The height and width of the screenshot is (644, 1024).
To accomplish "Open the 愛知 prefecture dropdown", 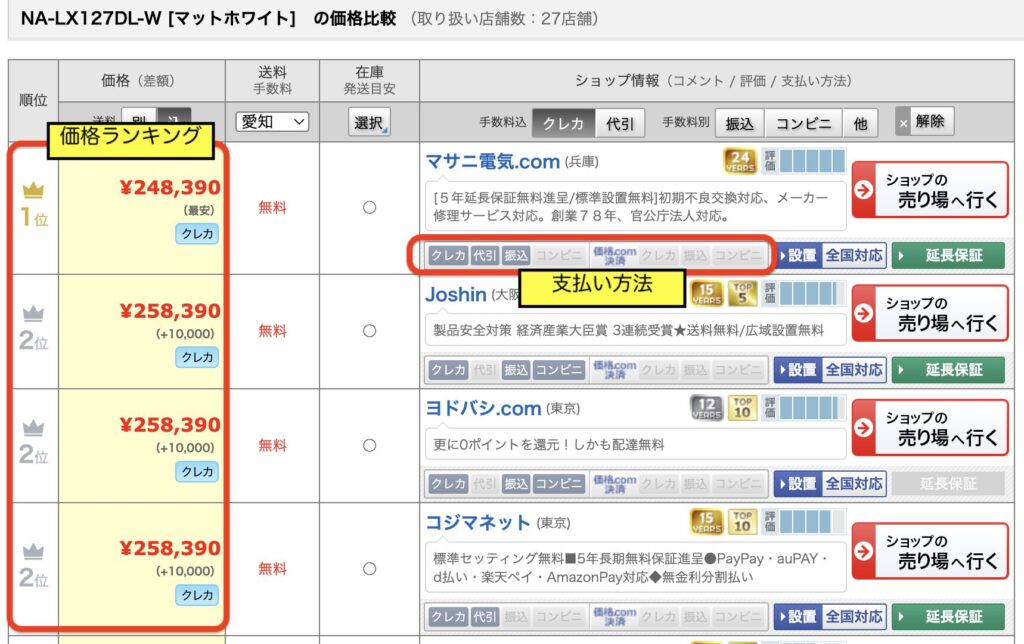I will coord(272,121).
